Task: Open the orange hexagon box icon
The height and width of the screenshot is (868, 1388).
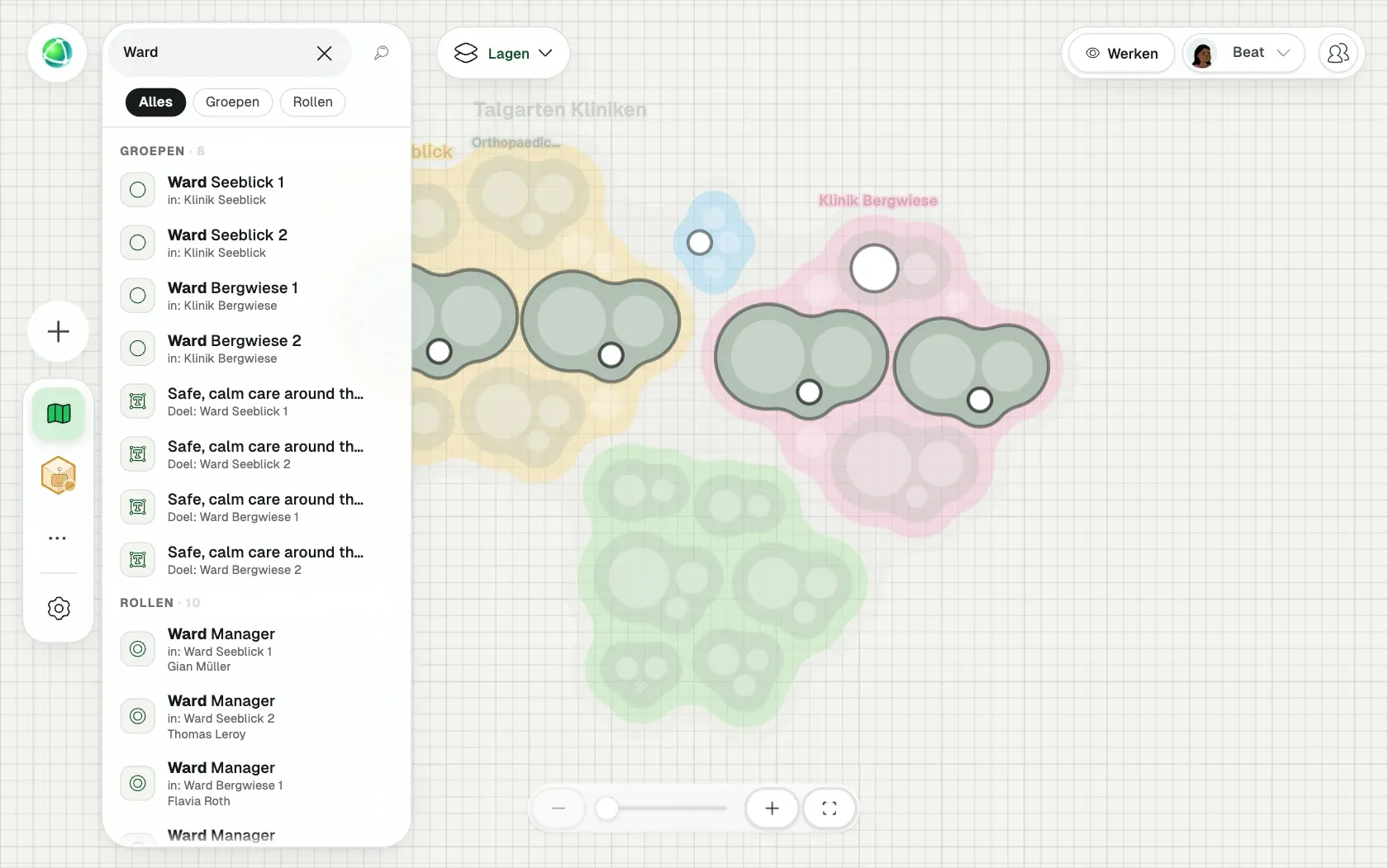Action: click(59, 476)
